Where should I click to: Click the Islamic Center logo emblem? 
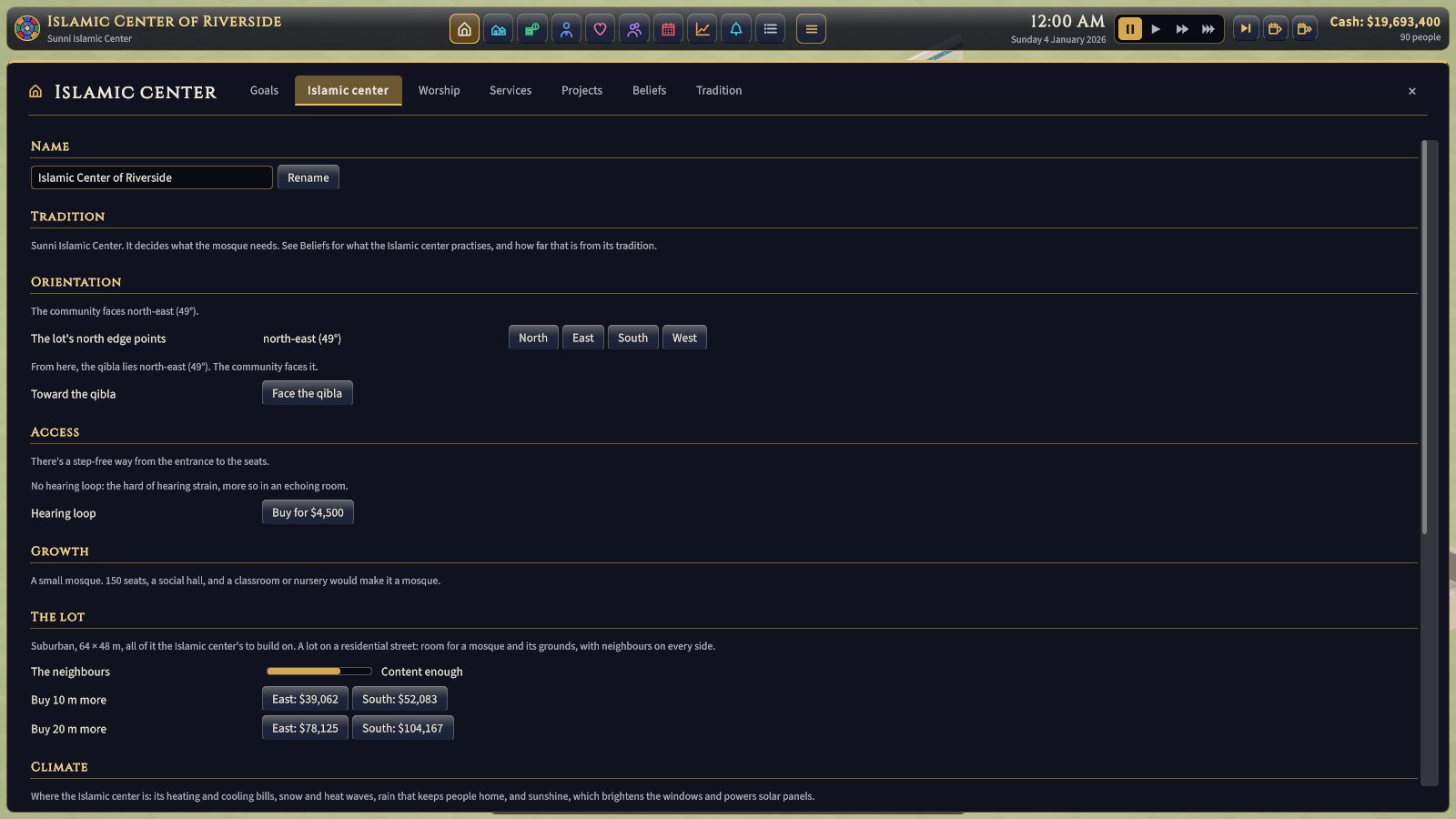tap(27, 29)
